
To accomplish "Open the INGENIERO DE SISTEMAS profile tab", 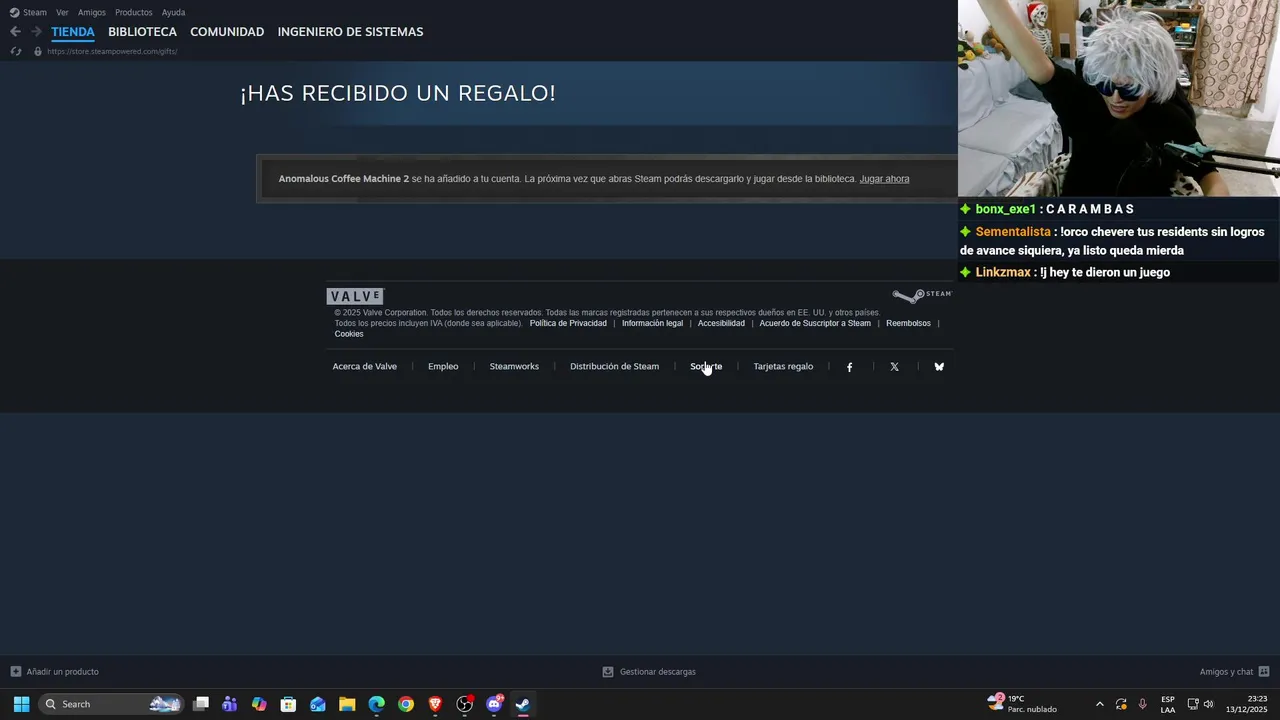I will 350,32.
